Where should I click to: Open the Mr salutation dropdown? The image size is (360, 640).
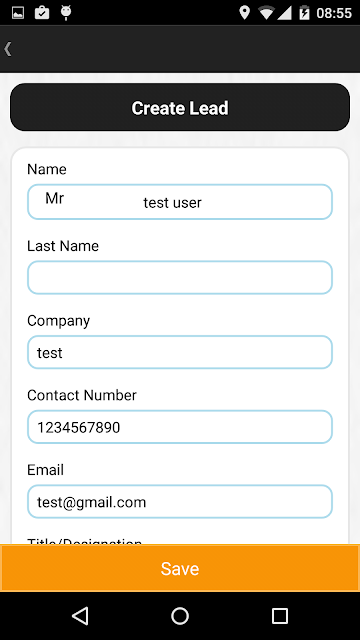coord(55,198)
